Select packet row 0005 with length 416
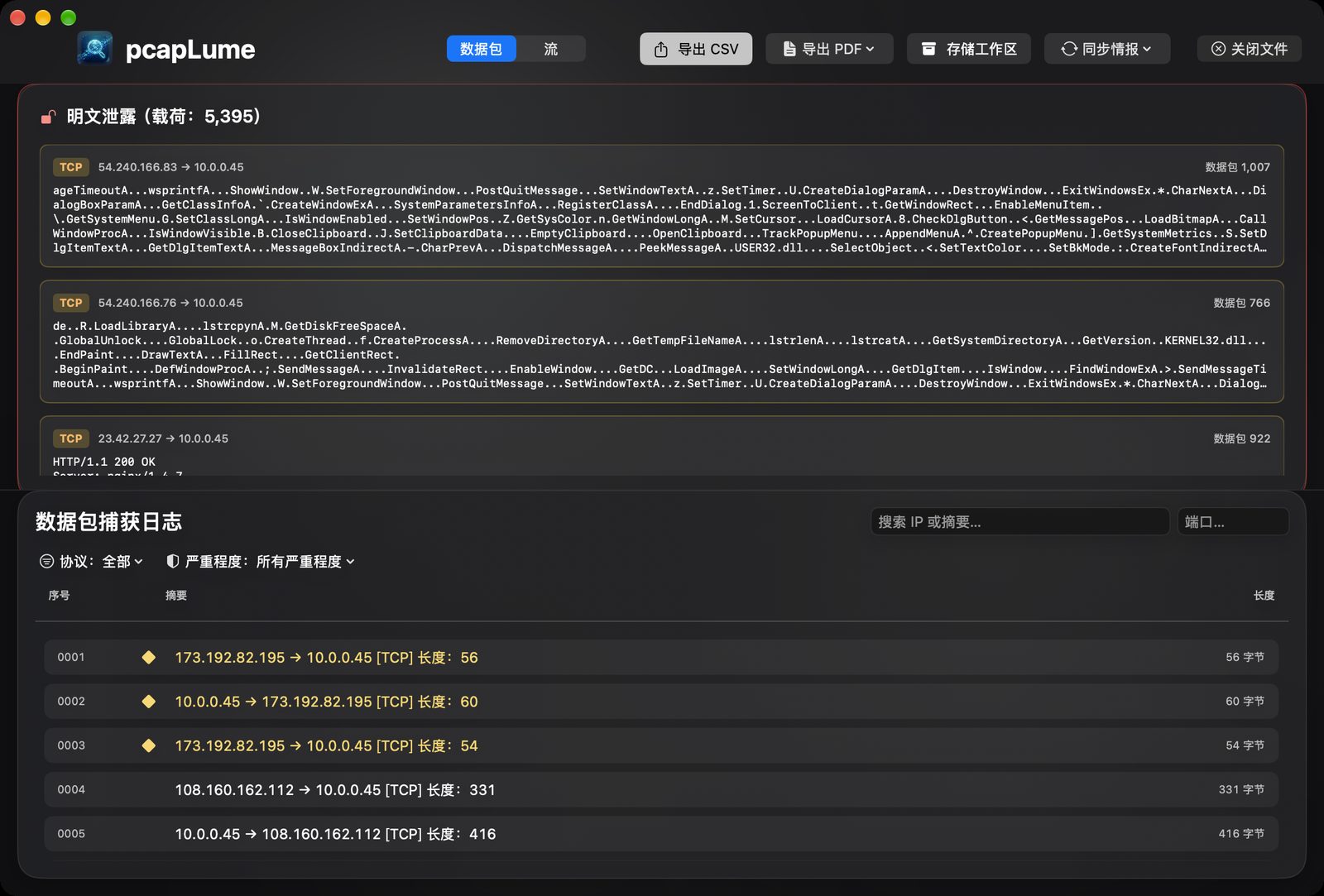 click(661, 834)
